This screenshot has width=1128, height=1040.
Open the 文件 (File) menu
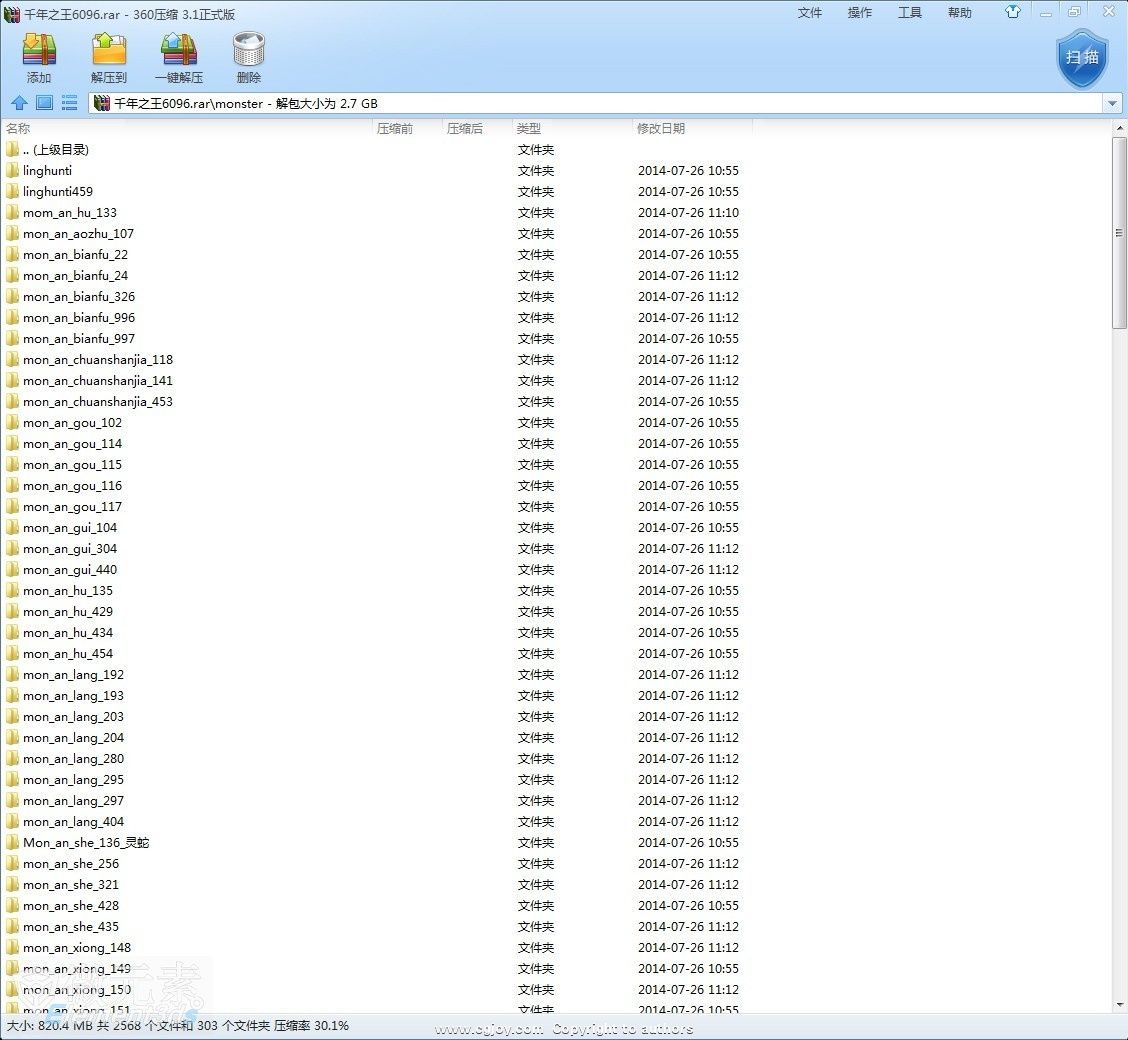coord(810,13)
